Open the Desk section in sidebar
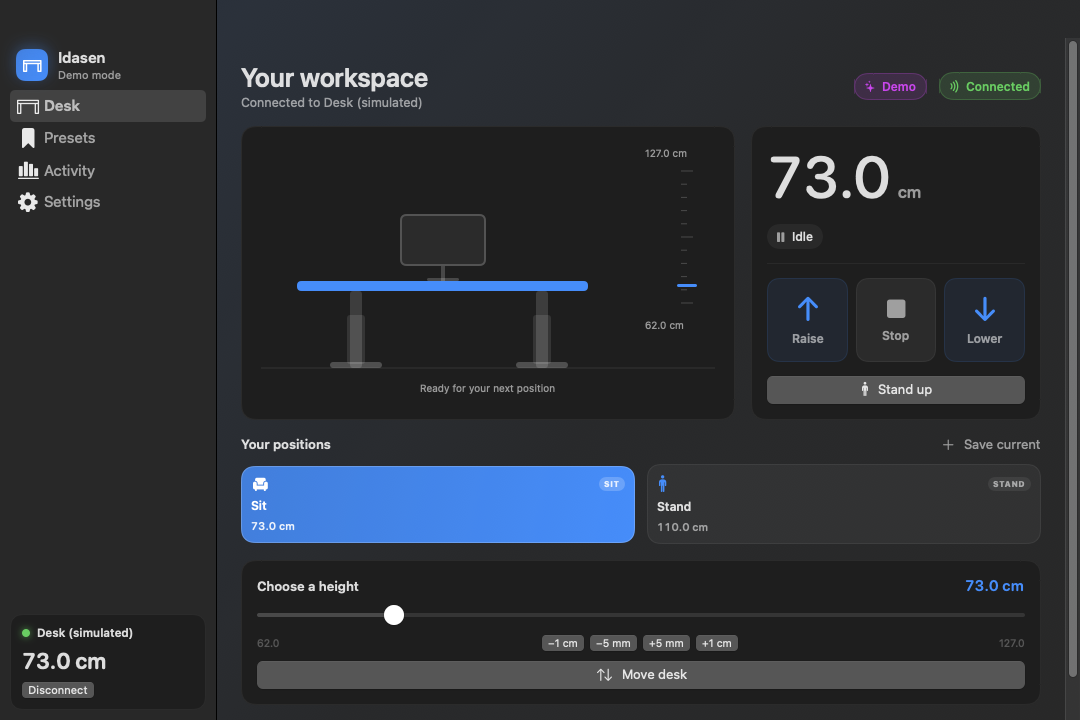The width and height of the screenshot is (1080, 720). point(107,106)
